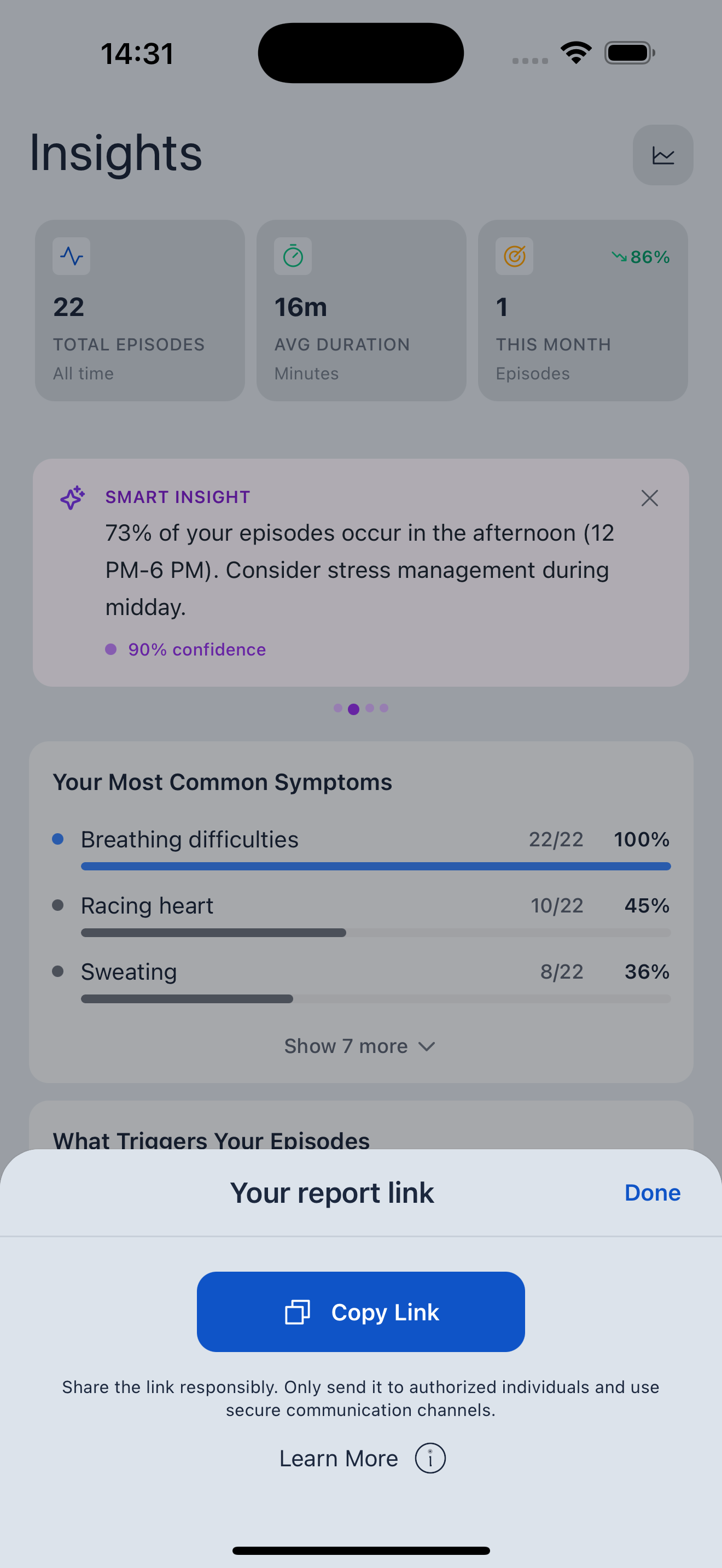Open the chart view icon beside Insights
This screenshot has width=722, height=1568.
[662, 155]
